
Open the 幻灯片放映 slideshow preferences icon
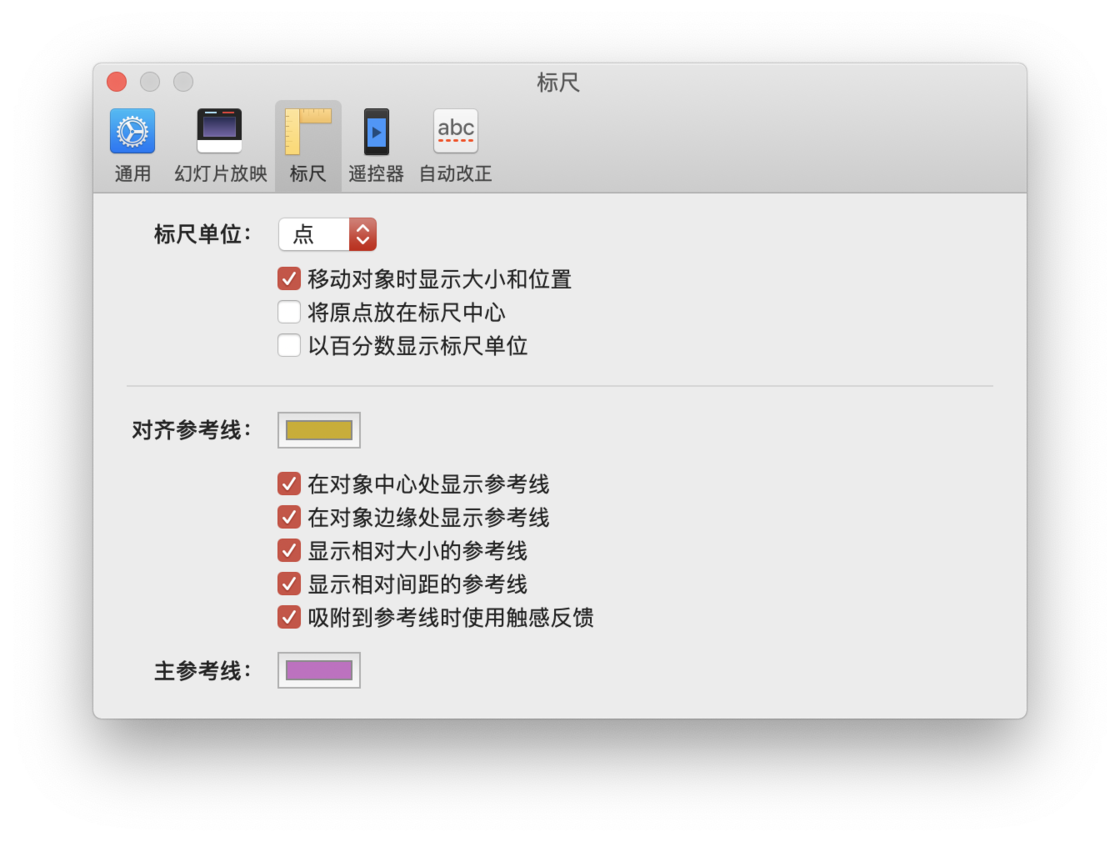pos(219,131)
